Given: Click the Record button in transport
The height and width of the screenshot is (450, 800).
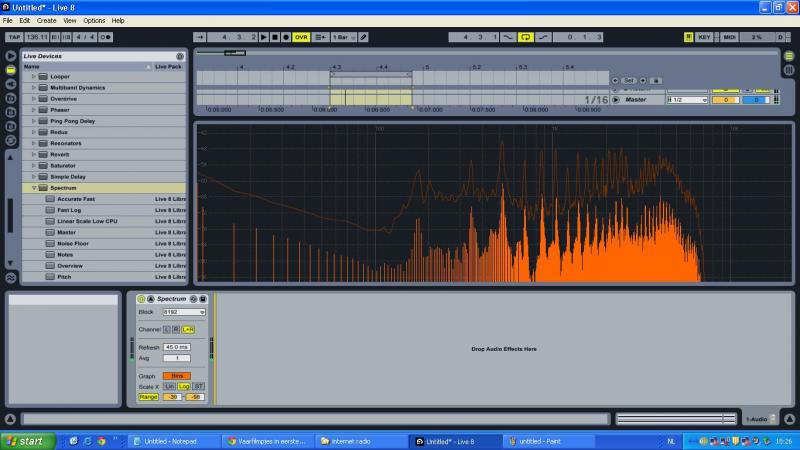Looking at the screenshot, I should [286, 37].
